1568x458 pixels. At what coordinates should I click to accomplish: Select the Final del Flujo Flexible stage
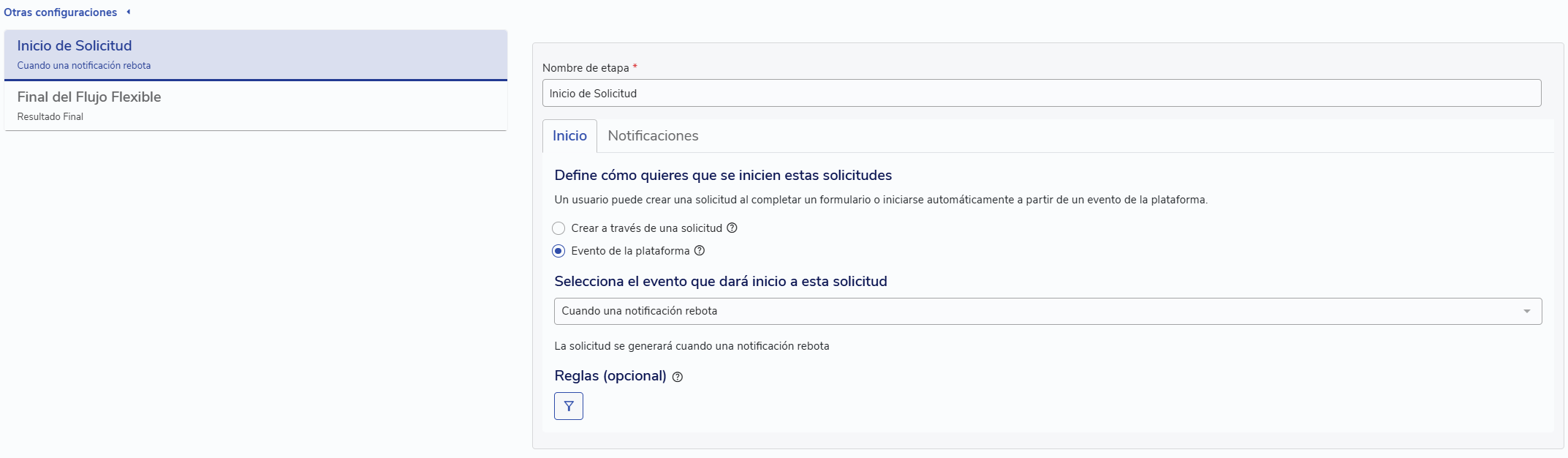89,97
